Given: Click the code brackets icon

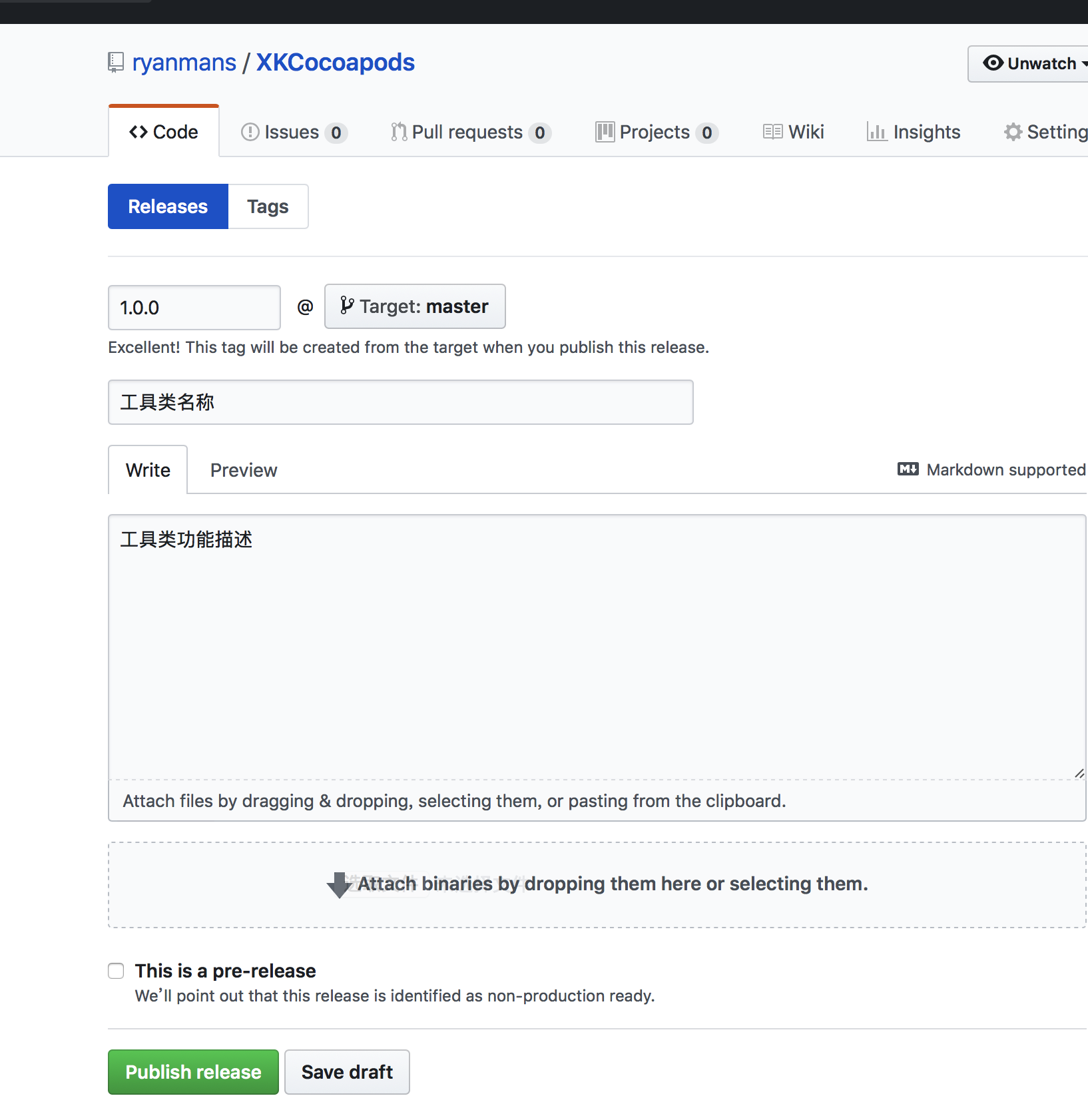Looking at the screenshot, I should [138, 132].
